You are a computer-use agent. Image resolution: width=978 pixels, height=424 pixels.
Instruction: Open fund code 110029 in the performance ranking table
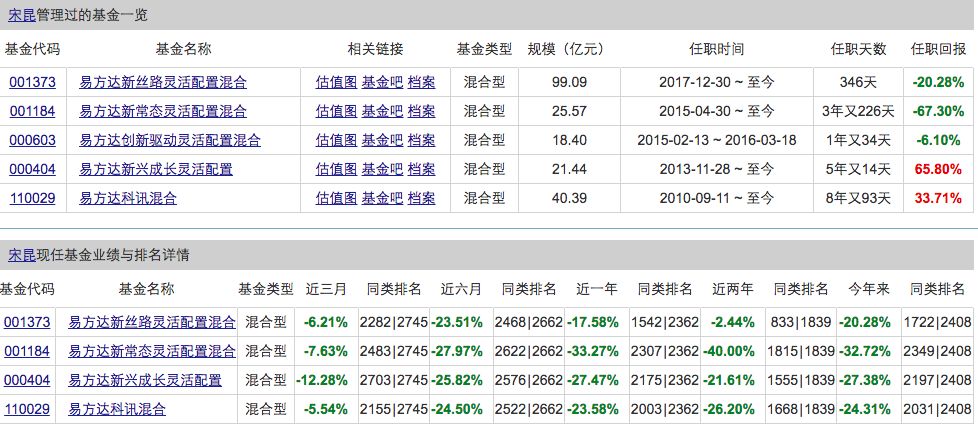click(x=27, y=409)
